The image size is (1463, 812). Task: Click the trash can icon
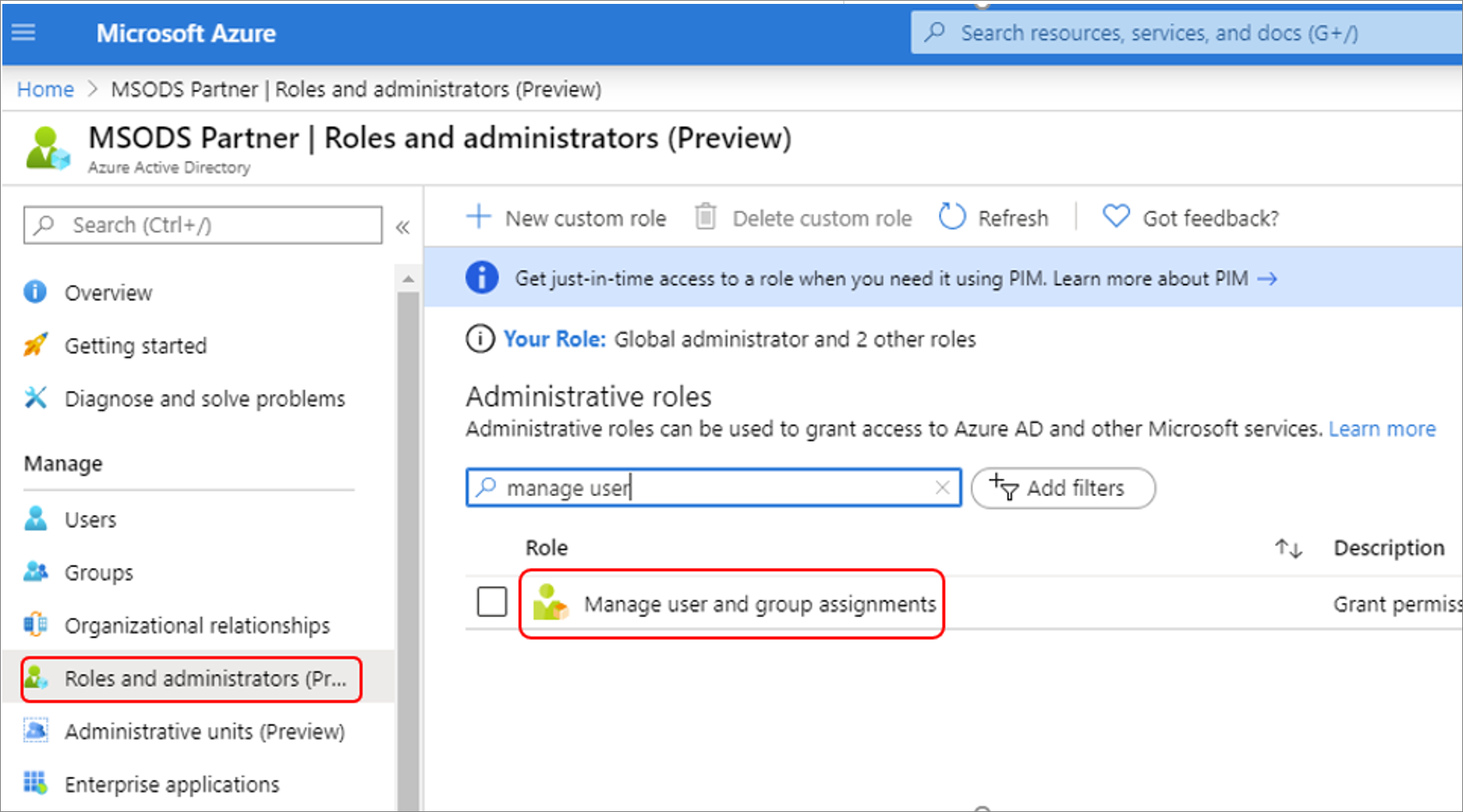[705, 217]
